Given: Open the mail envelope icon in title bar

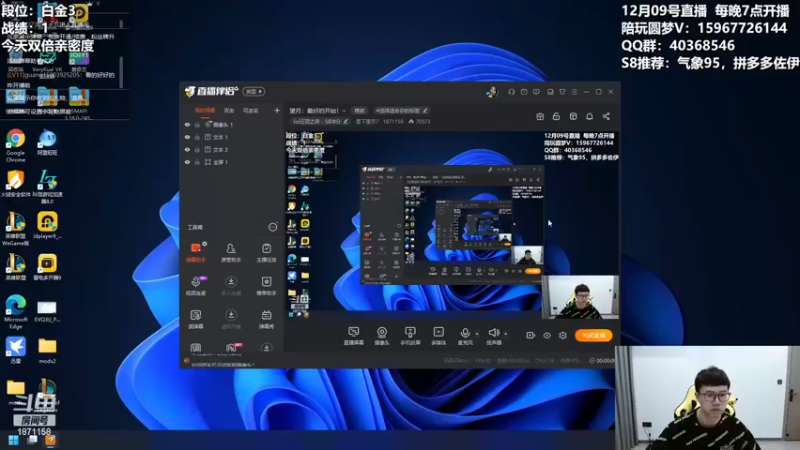Looking at the screenshot, I should [x=524, y=92].
